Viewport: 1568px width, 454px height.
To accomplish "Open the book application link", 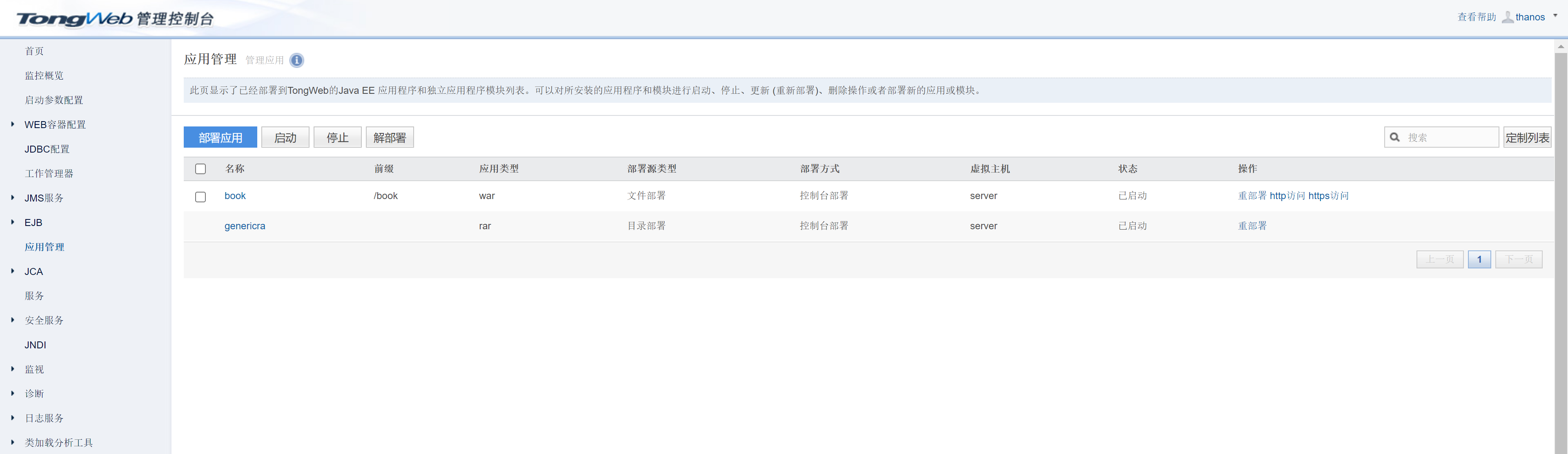I will pos(235,196).
